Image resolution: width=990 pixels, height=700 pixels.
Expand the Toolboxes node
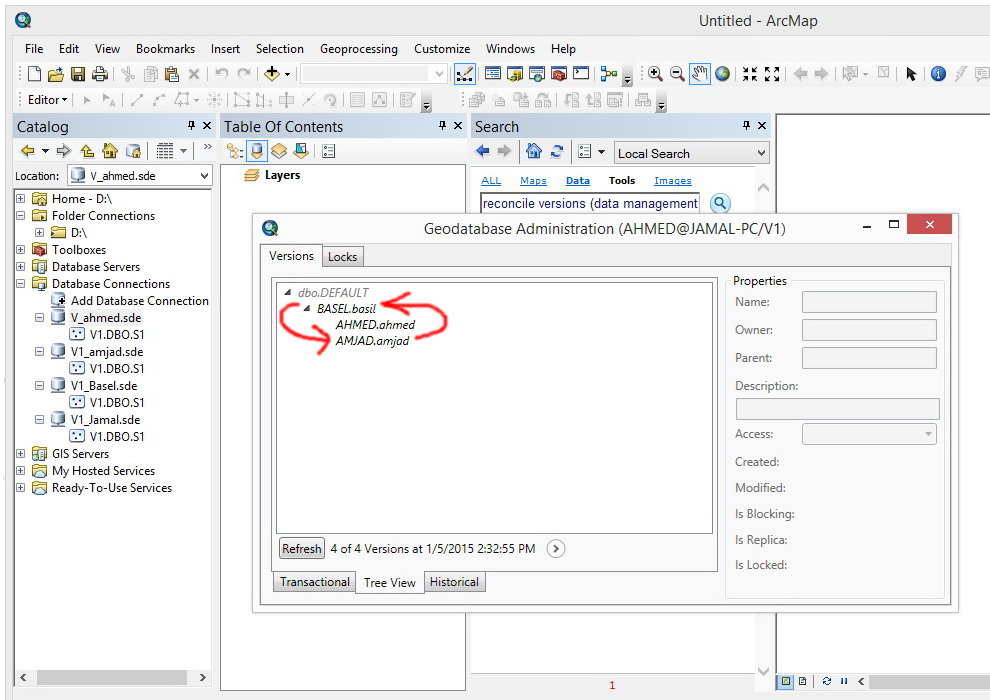(21, 249)
